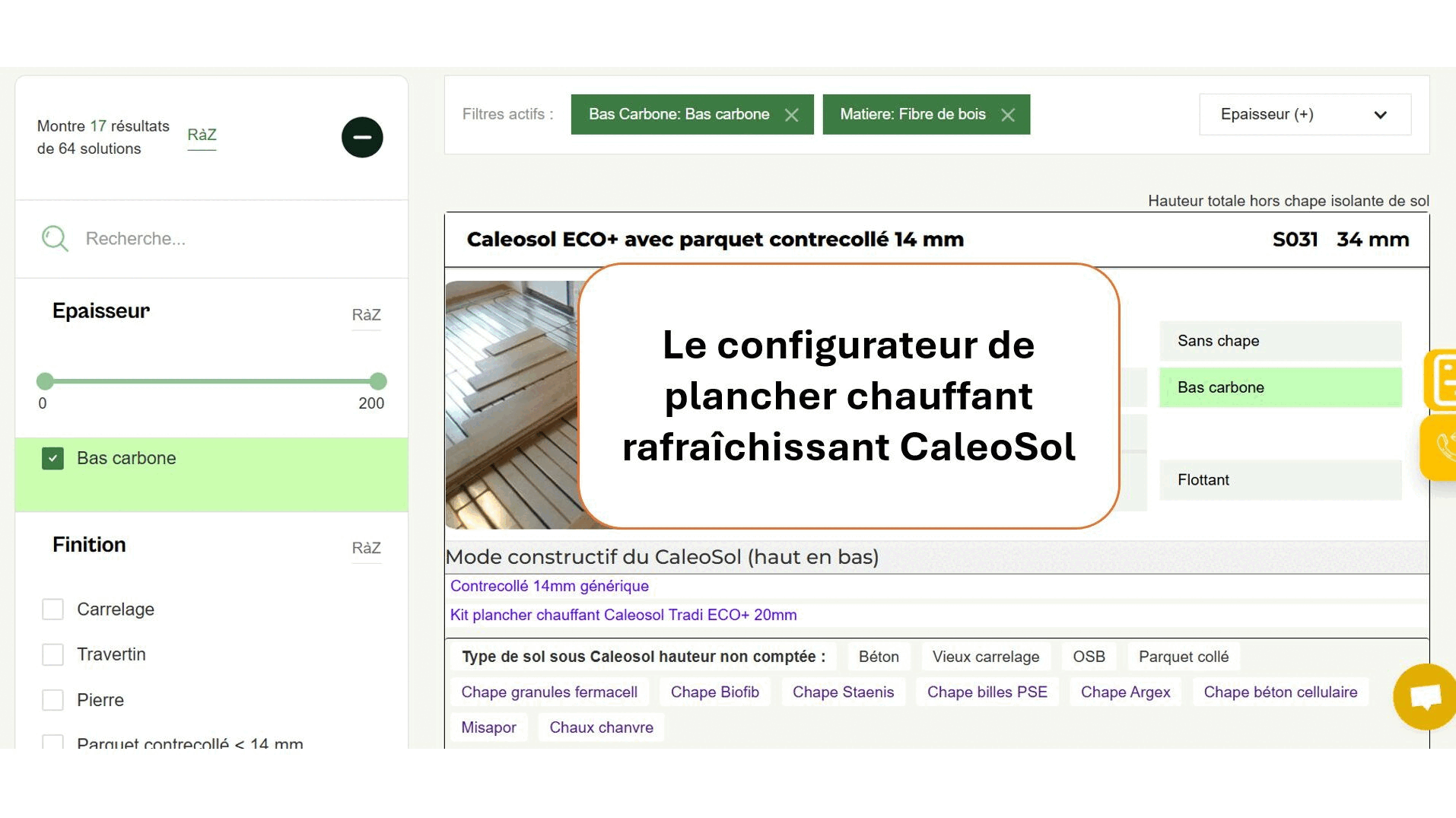
Task: Open Chape granules fermacell link
Action: [549, 692]
